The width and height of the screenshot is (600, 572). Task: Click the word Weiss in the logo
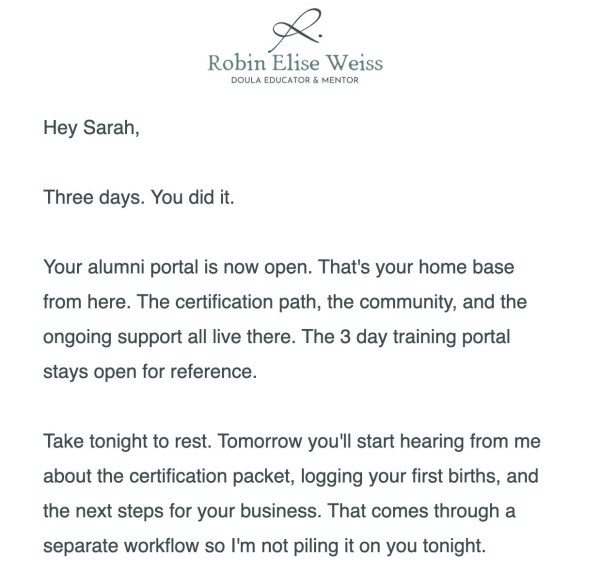point(354,63)
